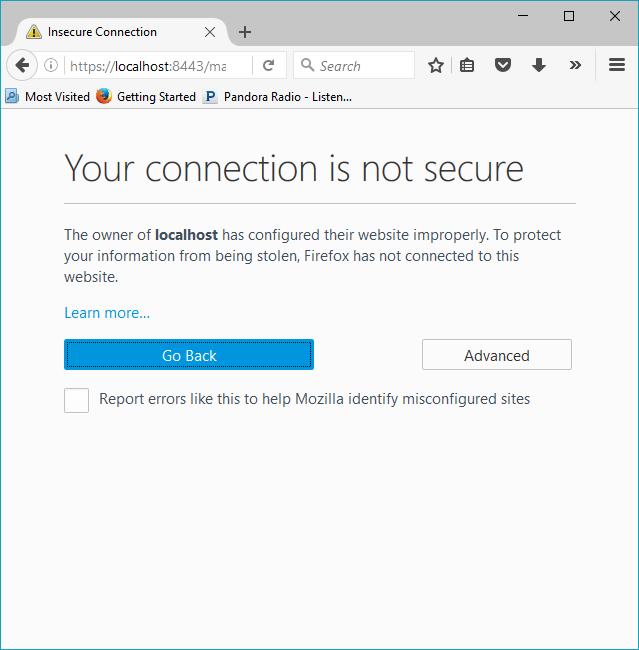Save page to Pocket icon
The height and width of the screenshot is (650, 639).
pyautogui.click(x=503, y=65)
